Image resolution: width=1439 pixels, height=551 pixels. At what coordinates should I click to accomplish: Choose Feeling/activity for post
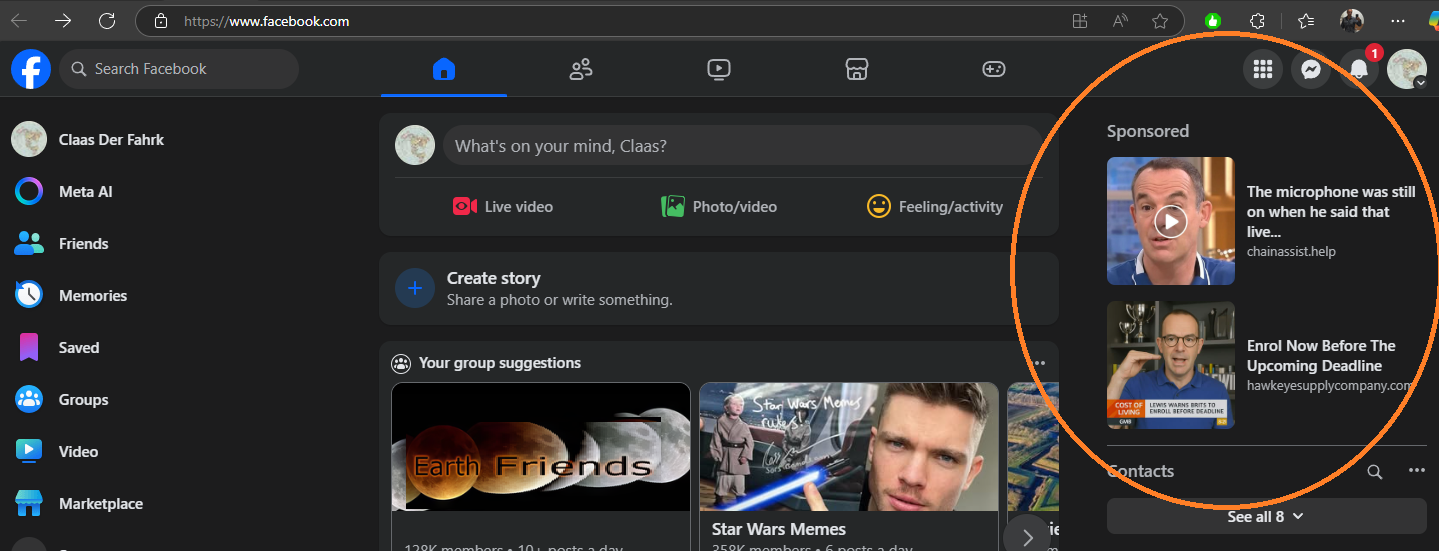[935, 207]
